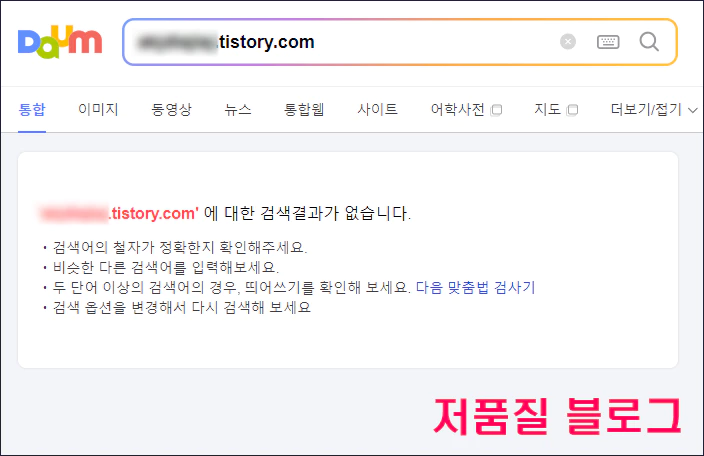Image resolution: width=704 pixels, height=456 pixels.
Task: Open the new-window icon beside 어학사전
Action: click(497, 110)
